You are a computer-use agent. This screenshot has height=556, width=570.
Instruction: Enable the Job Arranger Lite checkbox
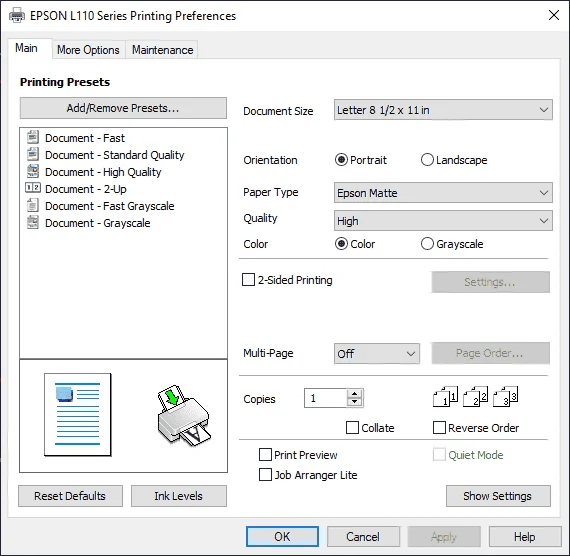265,475
